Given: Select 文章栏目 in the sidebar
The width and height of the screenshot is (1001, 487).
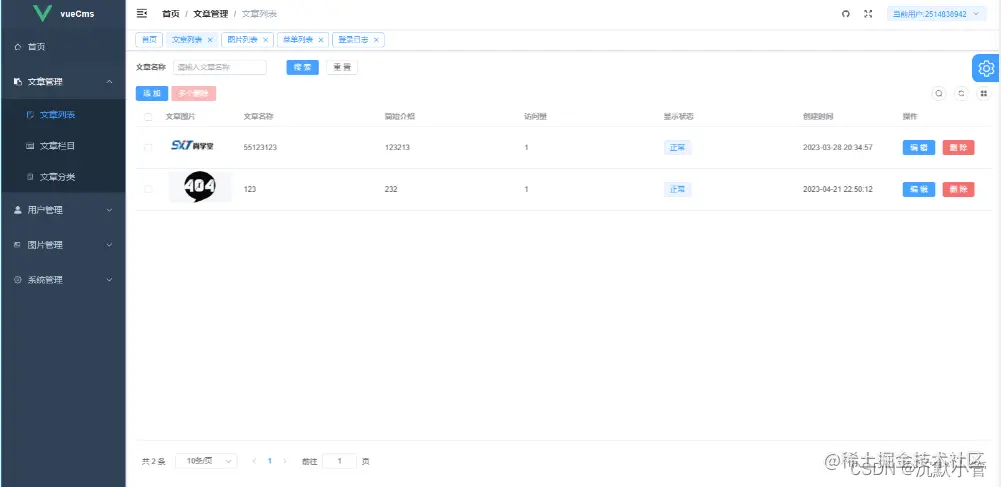Looking at the screenshot, I should click(x=63, y=146).
